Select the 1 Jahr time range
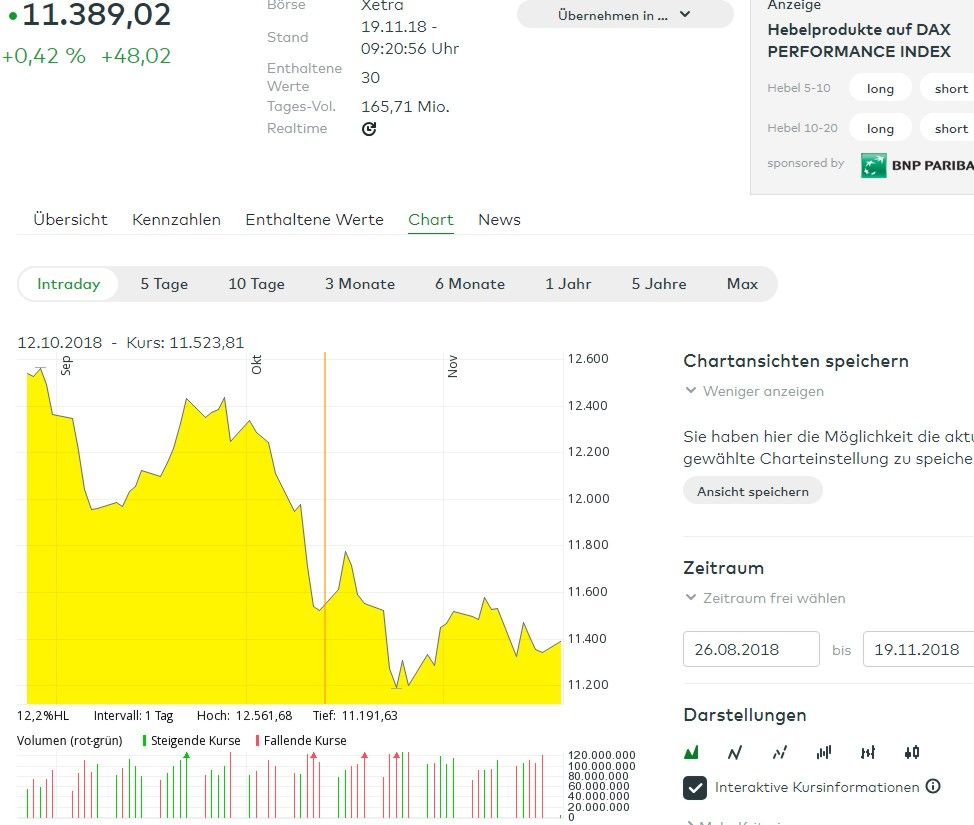This screenshot has height=825, width=974. (x=568, y=284)
